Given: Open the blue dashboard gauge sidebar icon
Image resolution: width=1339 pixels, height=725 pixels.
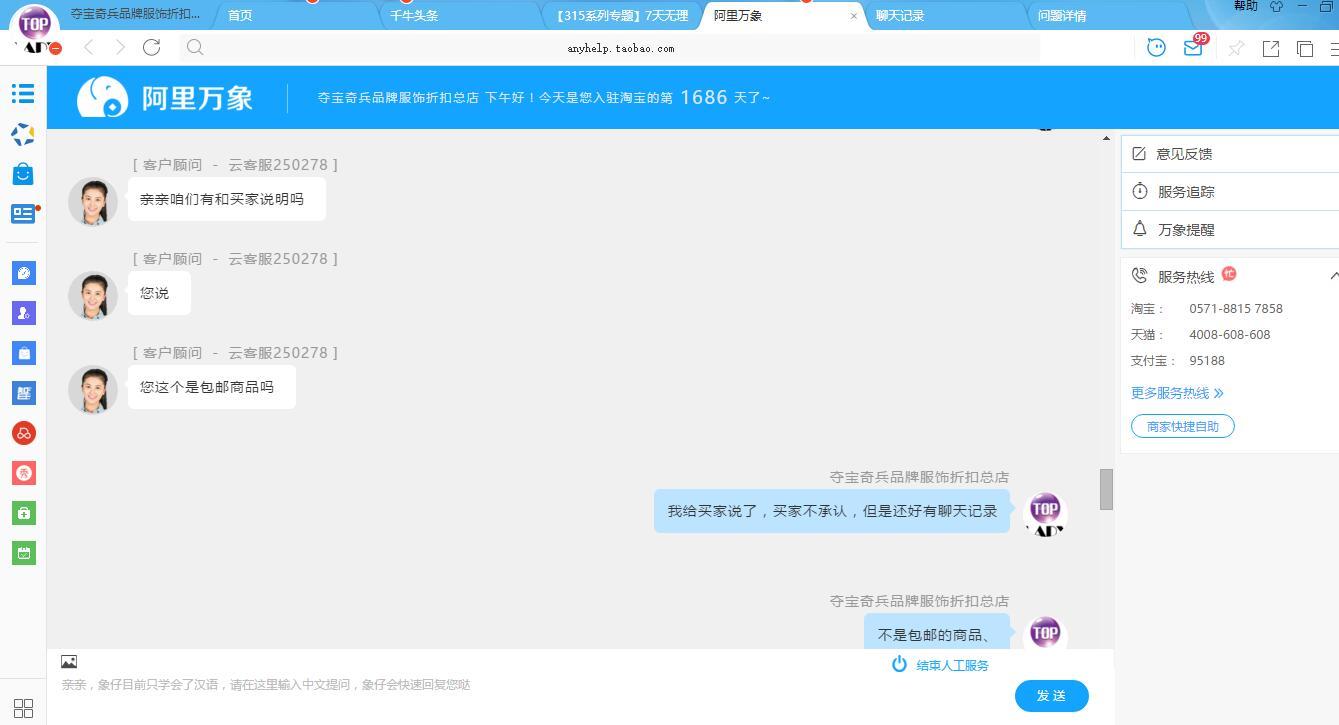Looking at the screenshot, I should click(24, 273).
